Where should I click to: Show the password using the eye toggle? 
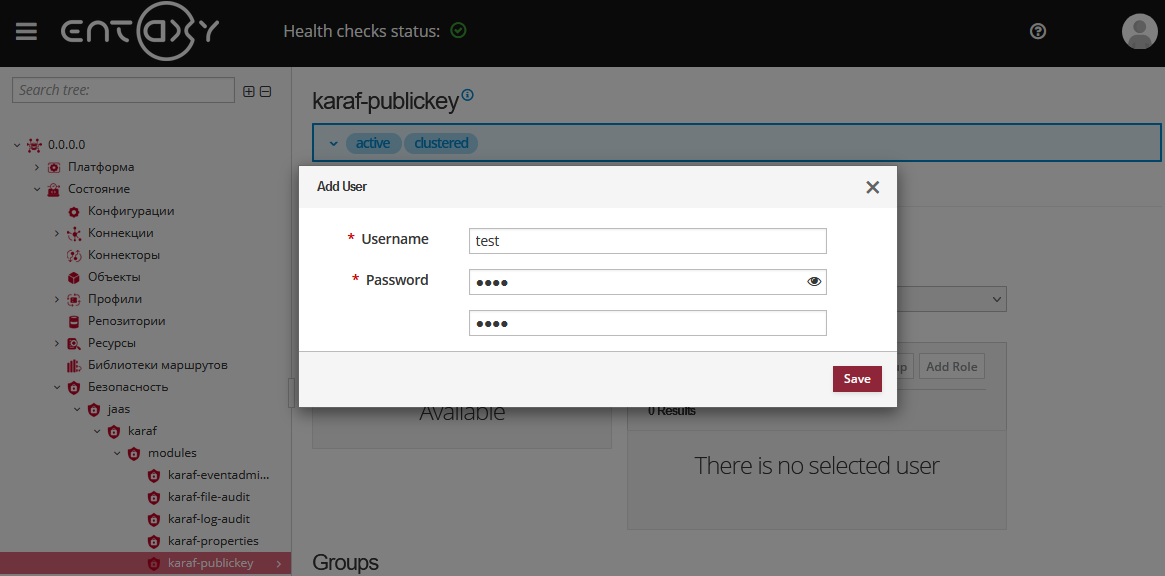[814, 281]
